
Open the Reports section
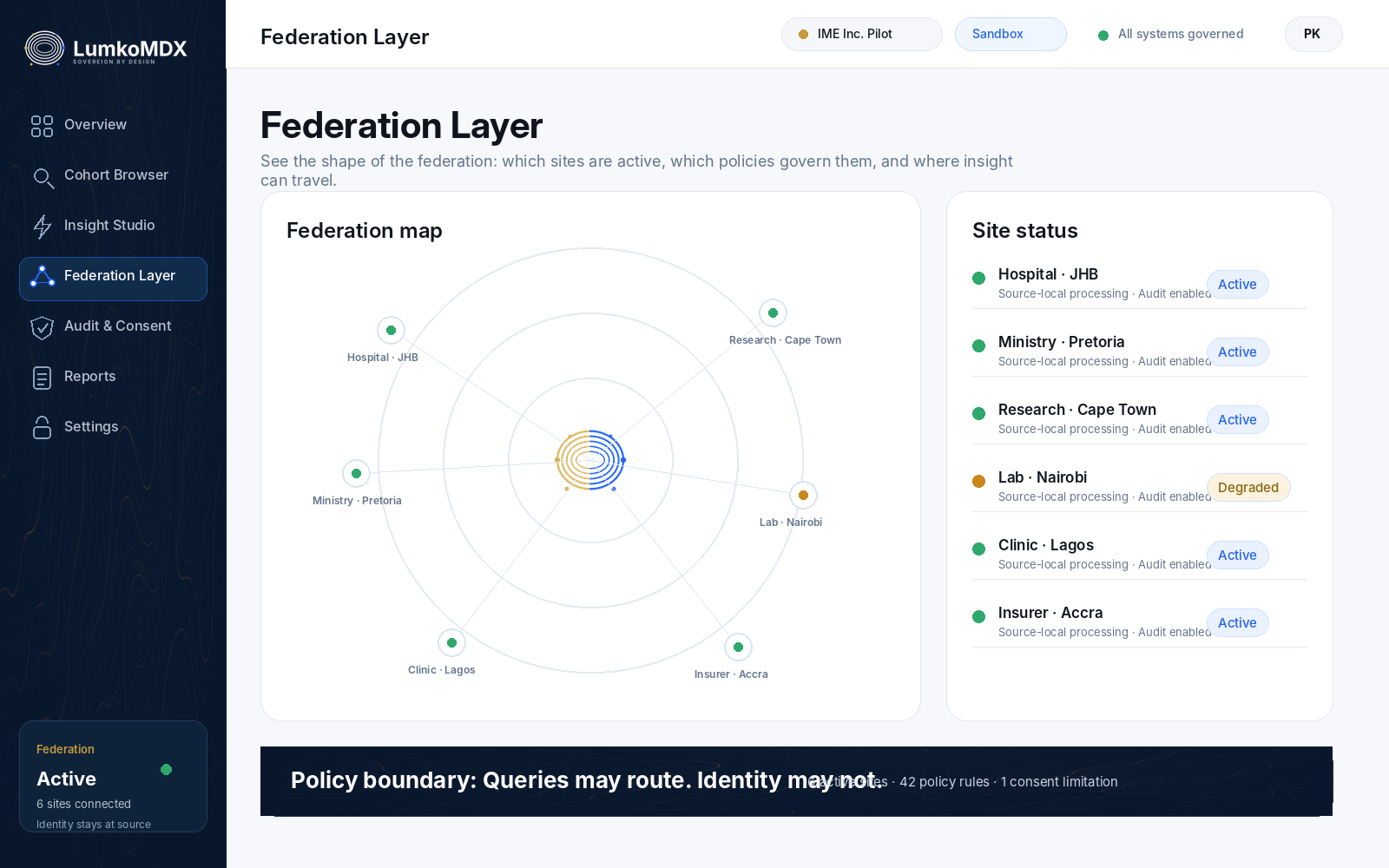(113, 377)
